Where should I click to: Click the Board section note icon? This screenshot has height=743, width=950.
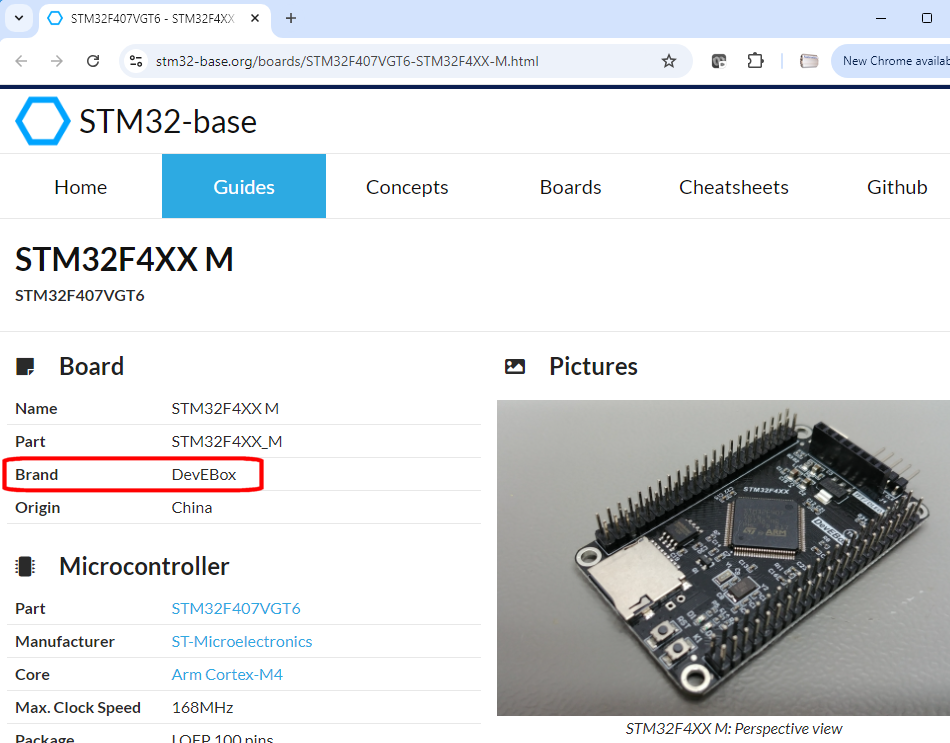[25, 367]
